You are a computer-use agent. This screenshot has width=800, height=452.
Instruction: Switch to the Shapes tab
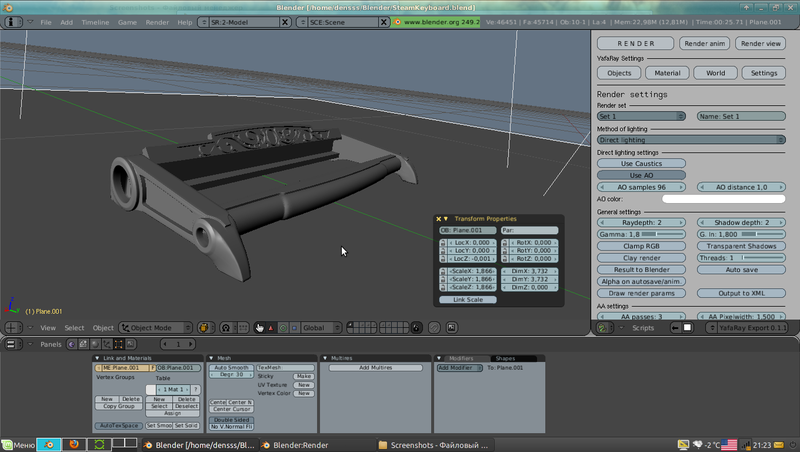coord(504,358)
